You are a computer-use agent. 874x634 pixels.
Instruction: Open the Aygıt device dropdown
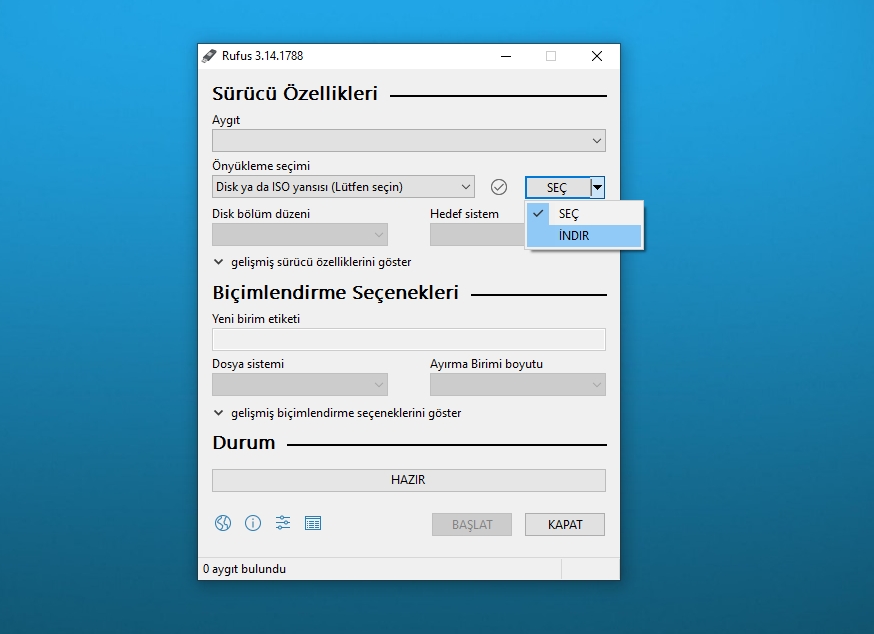click(408, 140)
